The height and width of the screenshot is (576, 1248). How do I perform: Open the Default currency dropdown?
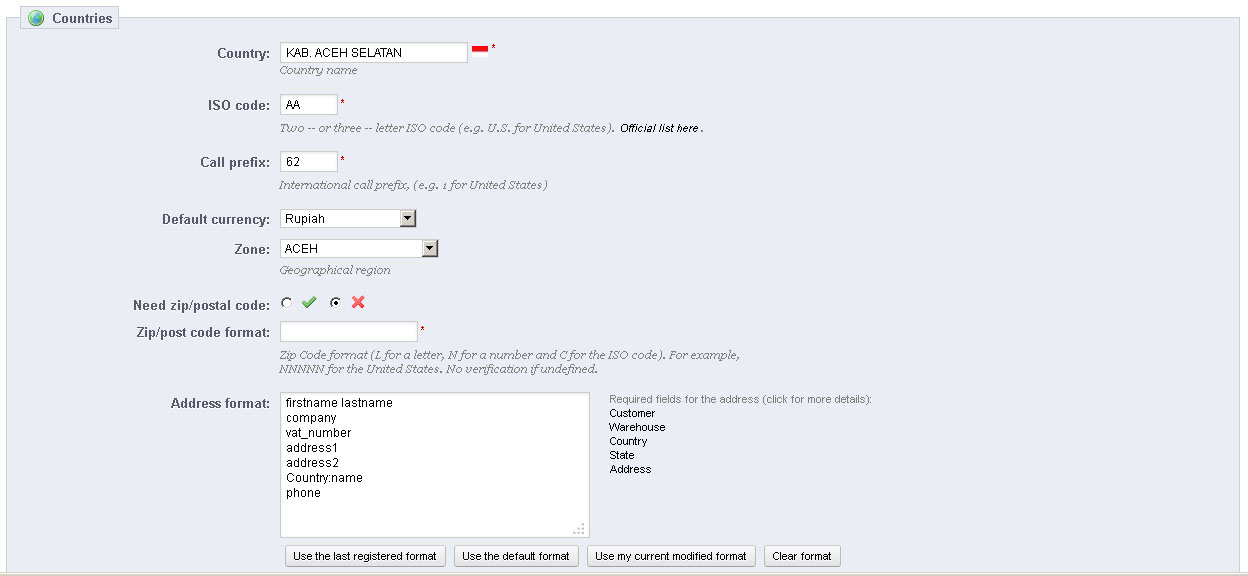(x=348, y=218)
